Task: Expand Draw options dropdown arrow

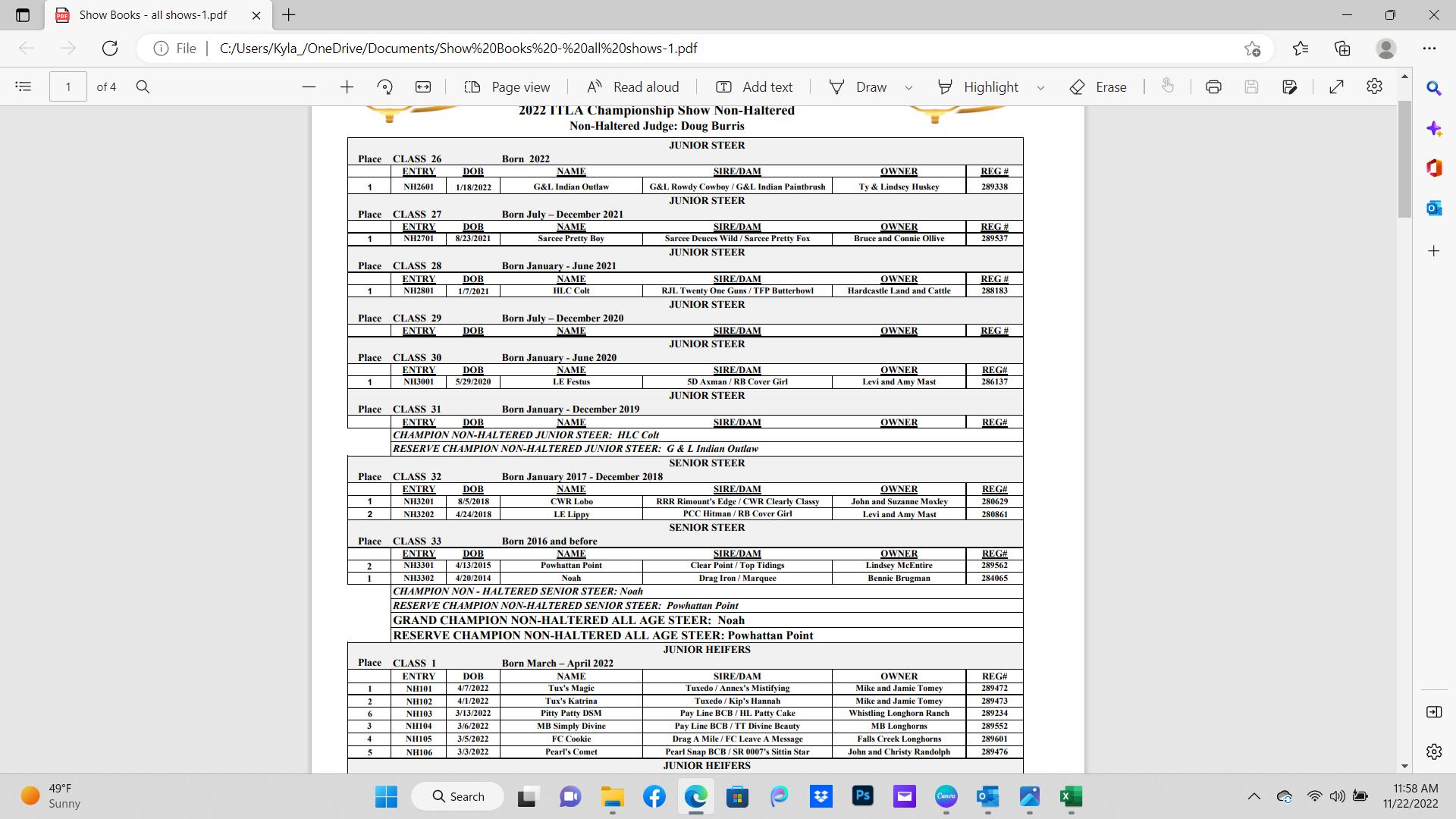Action: (x=908, y=88)
